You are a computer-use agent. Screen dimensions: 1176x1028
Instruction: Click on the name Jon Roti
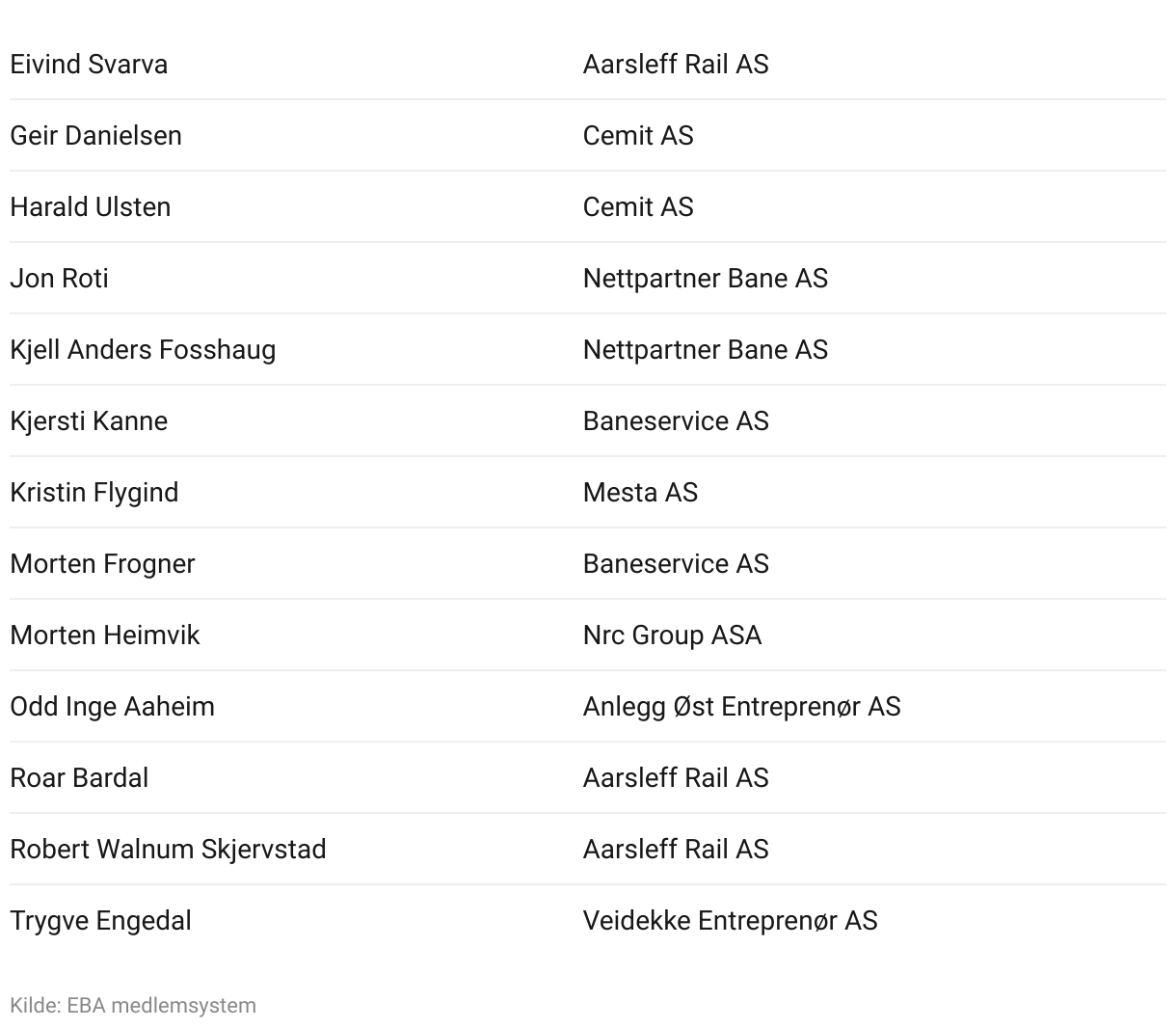(x=59, y=279)
